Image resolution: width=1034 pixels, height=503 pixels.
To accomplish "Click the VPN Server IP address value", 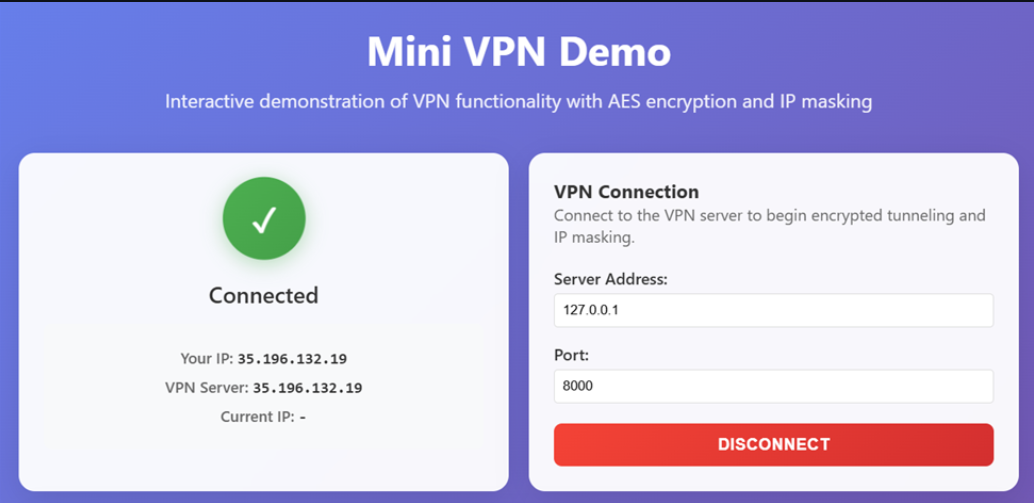I will tap(307, 388).
